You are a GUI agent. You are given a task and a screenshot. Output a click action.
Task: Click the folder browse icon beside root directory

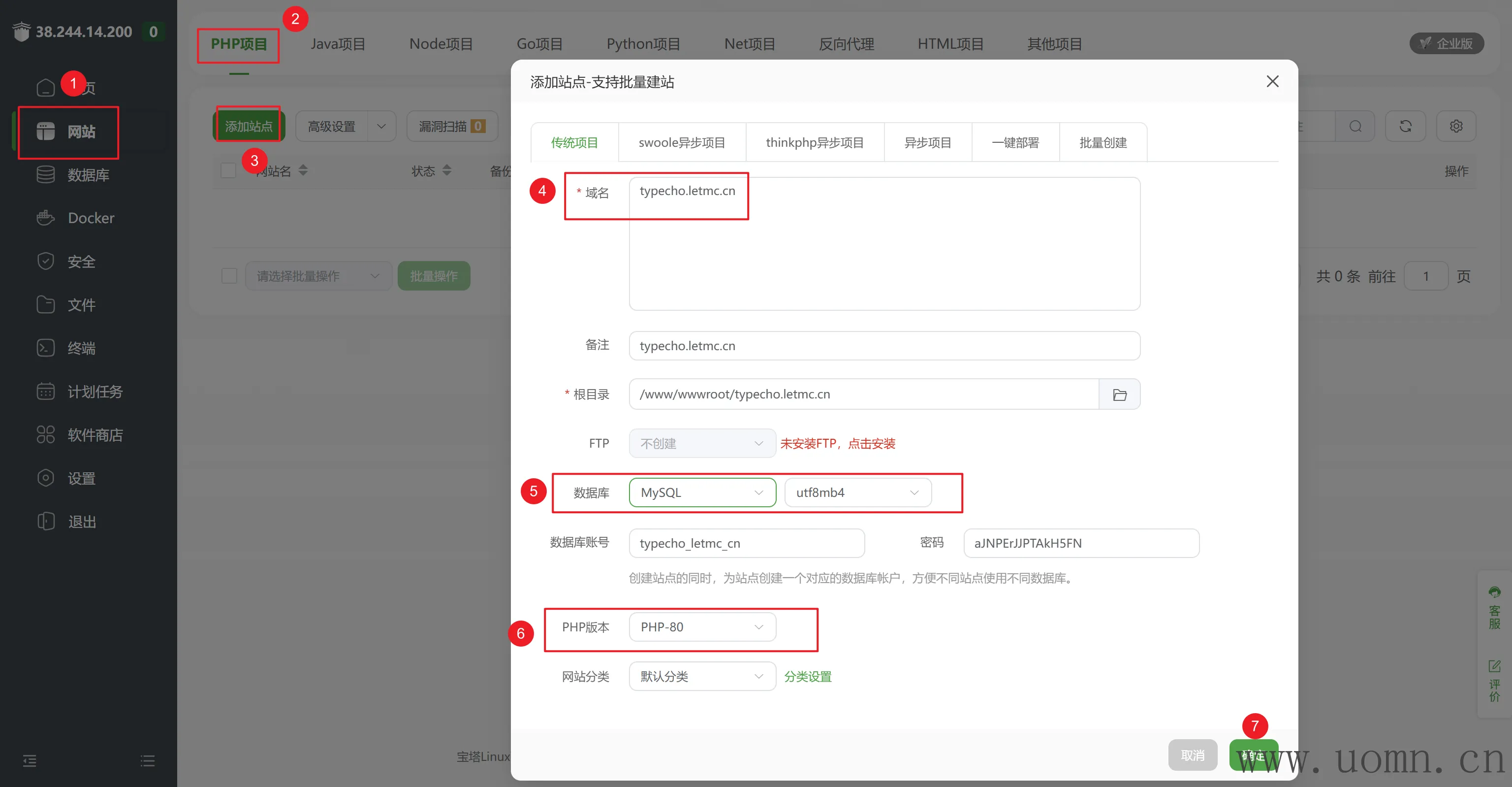click(1119, 394)
